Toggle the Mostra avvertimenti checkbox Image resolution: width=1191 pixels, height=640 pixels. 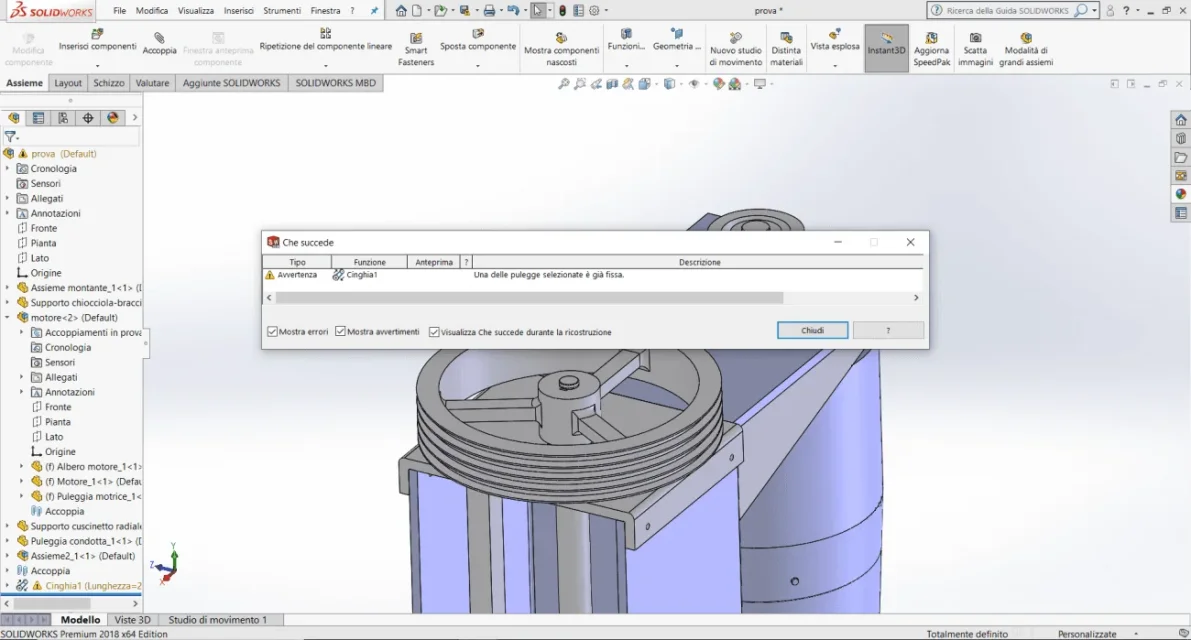click(340, 332)
